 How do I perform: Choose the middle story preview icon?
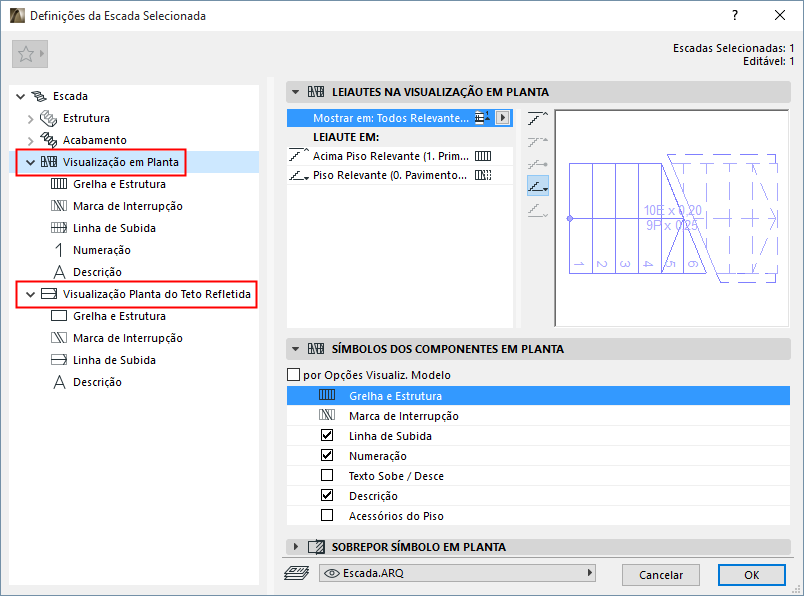point(537,165)
